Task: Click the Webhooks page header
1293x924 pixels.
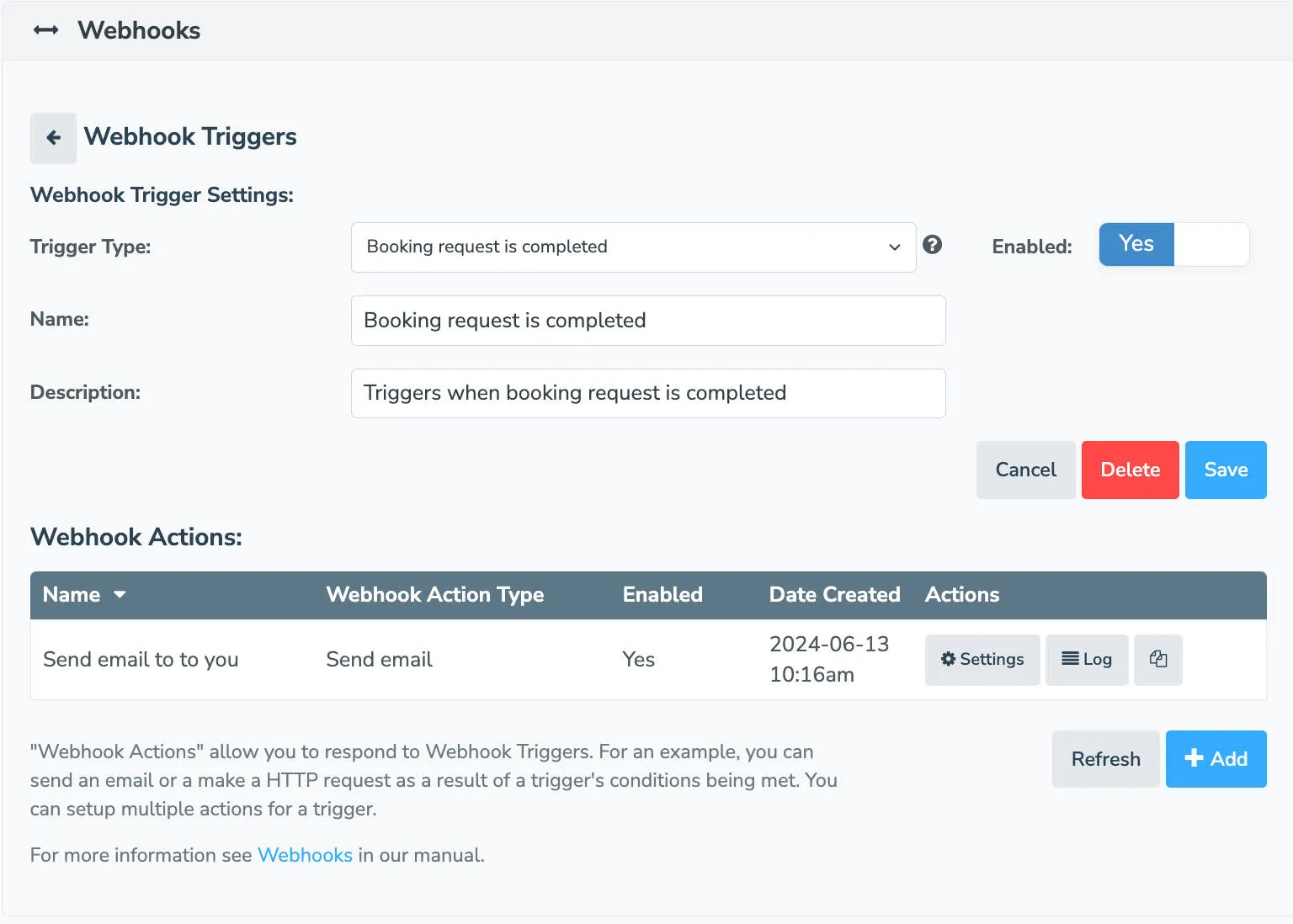Action: (x=138, y=30)
